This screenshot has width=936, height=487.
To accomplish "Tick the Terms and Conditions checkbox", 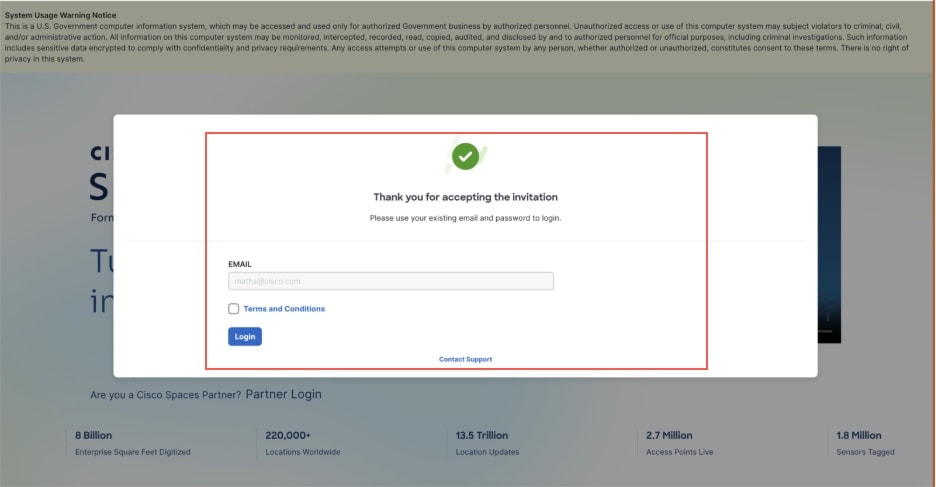I will pos(234,309).
